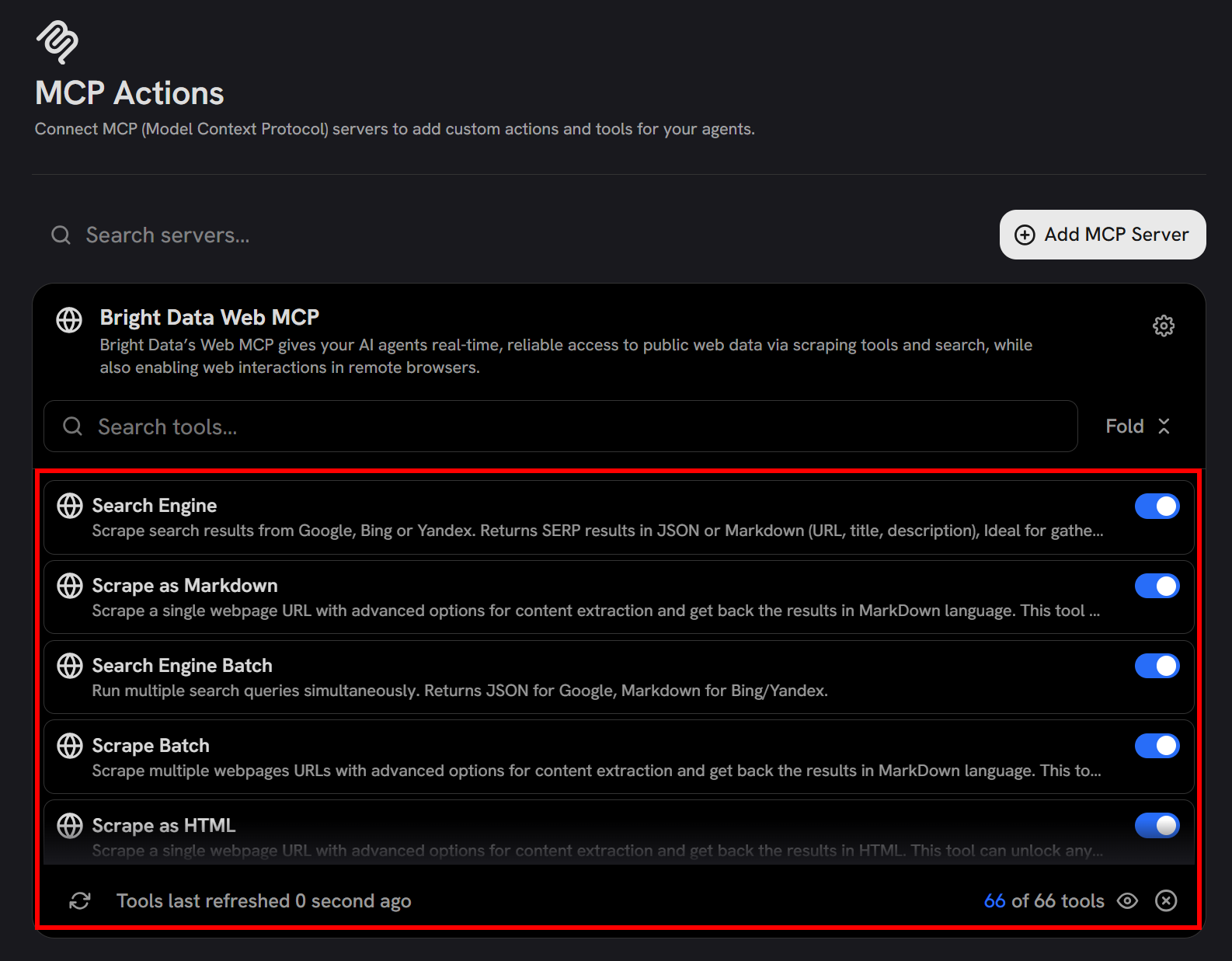Click the Search Engine tool globe icon

(70, 506)
